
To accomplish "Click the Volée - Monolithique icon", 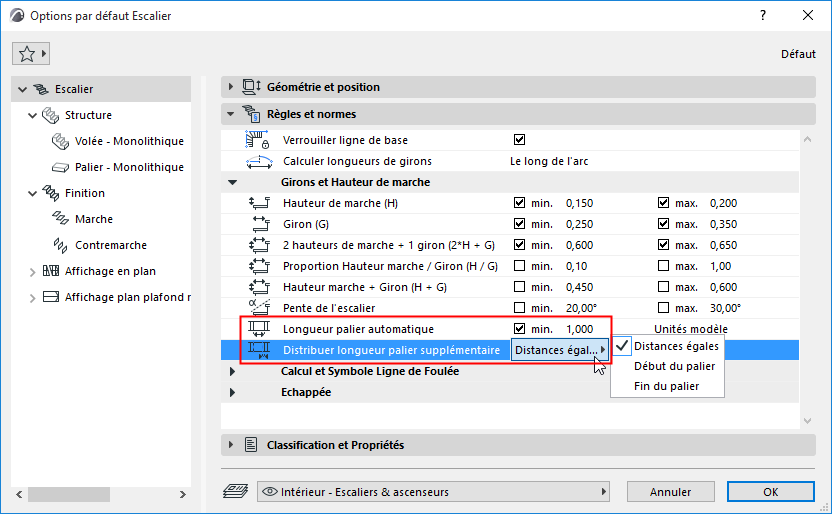I will coord(60,141).
